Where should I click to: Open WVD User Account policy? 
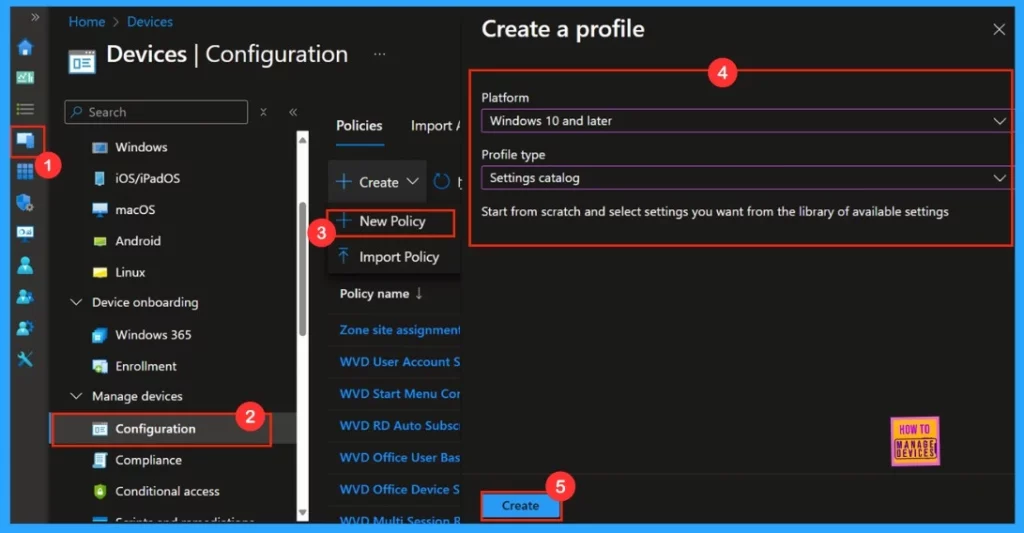click(400, 363)
